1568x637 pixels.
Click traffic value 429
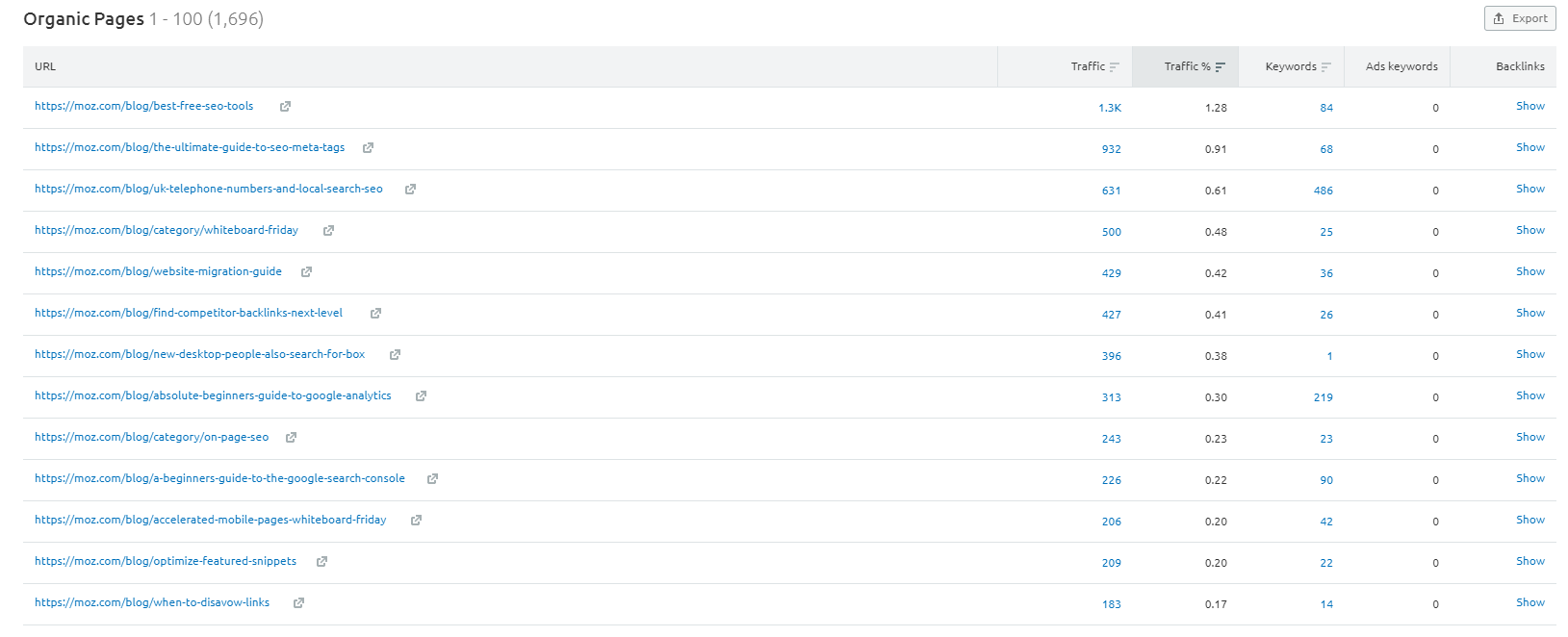point(1112,273)
